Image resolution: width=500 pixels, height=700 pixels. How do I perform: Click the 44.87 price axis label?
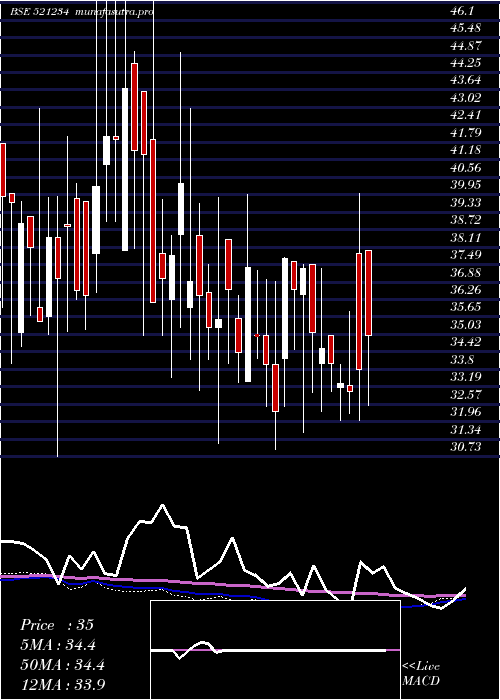point(465,45)
